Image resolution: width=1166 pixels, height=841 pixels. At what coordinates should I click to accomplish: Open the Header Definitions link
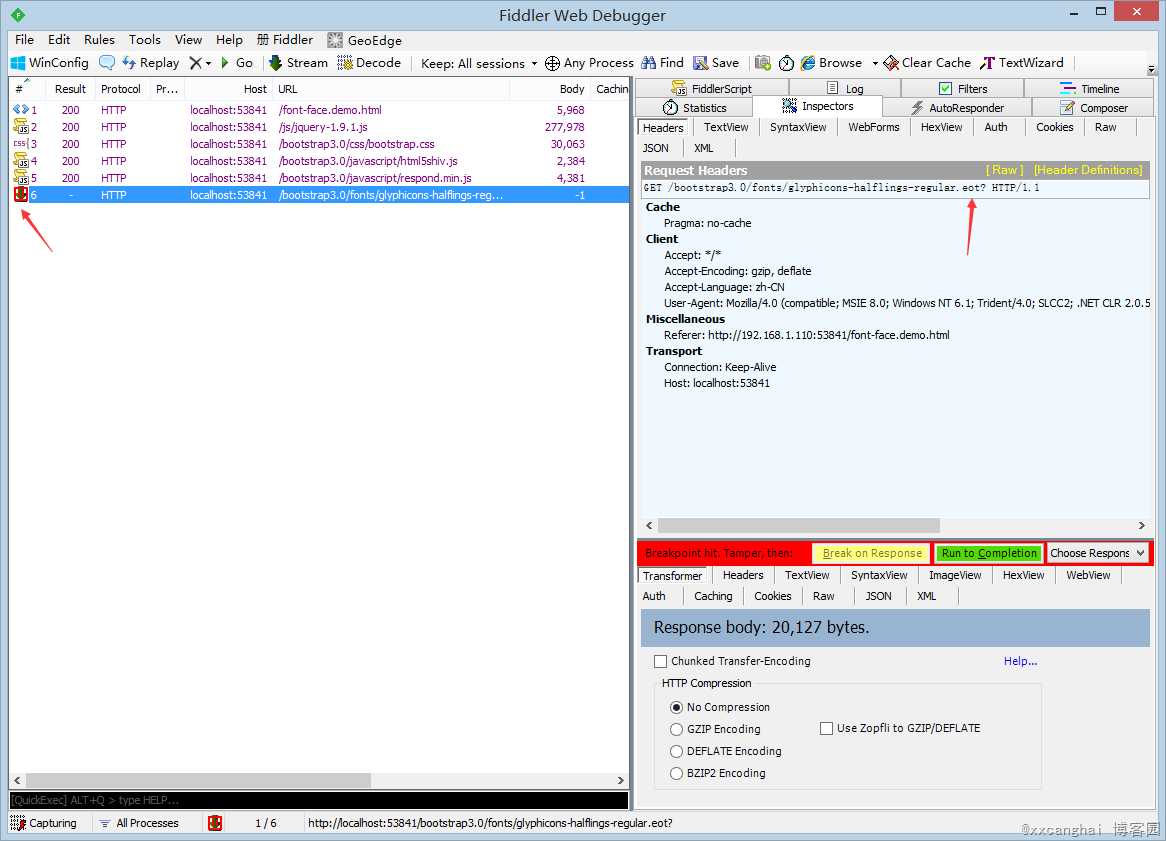[x=1088, y=170]
